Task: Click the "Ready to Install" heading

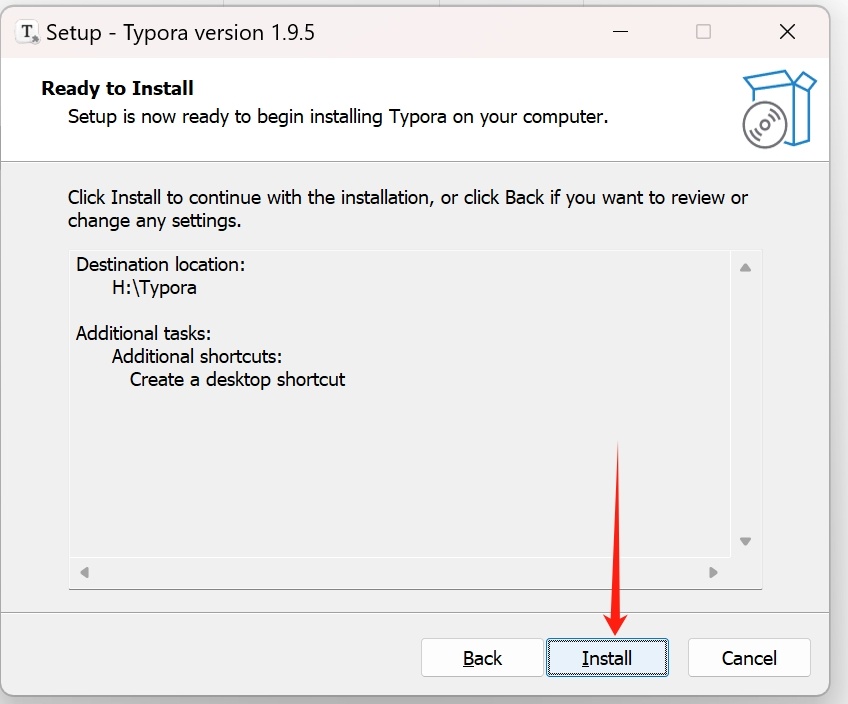Action: click(x=117, y=88)
